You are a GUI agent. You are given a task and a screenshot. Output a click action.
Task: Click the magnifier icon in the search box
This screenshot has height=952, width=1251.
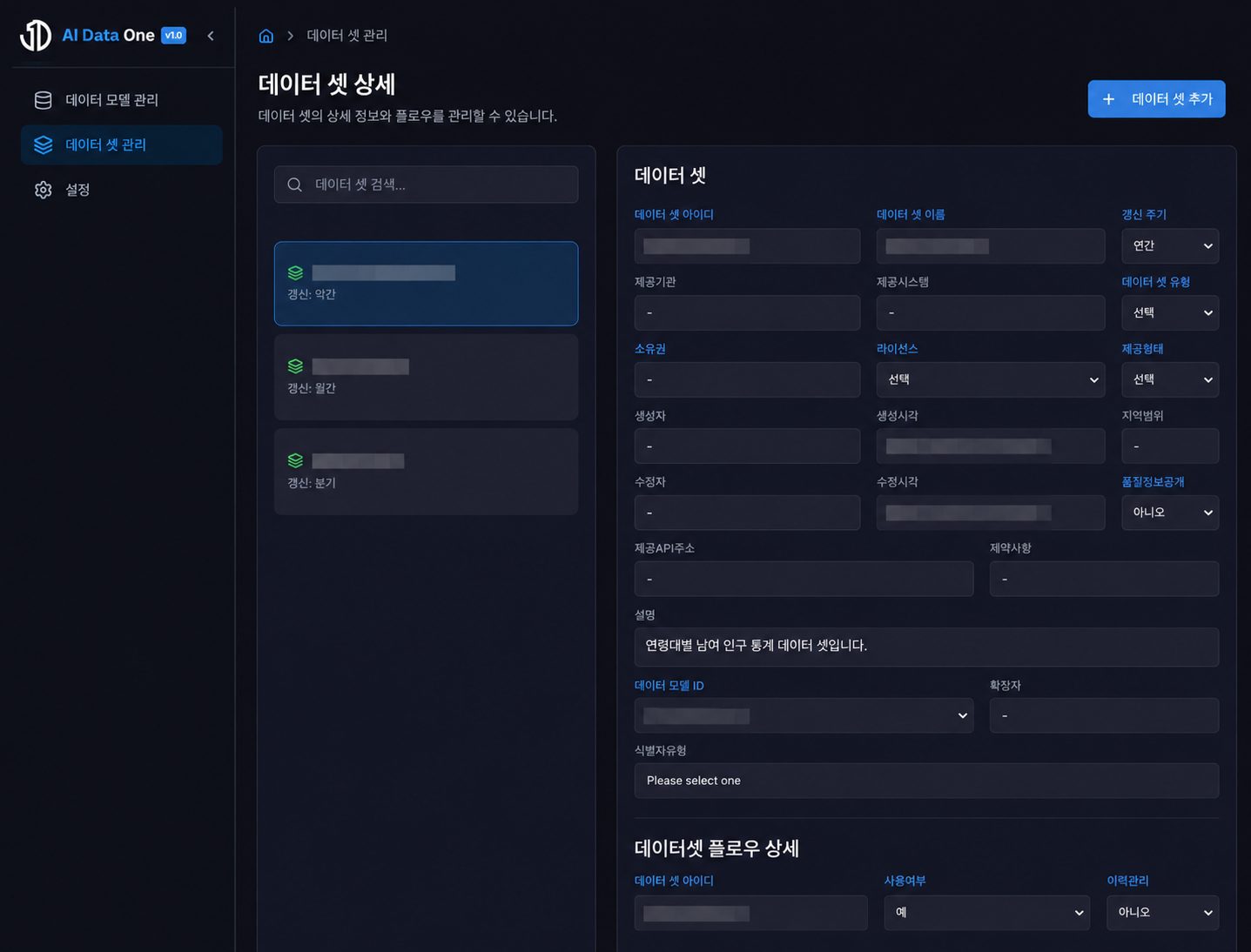(x=295, y=184)
